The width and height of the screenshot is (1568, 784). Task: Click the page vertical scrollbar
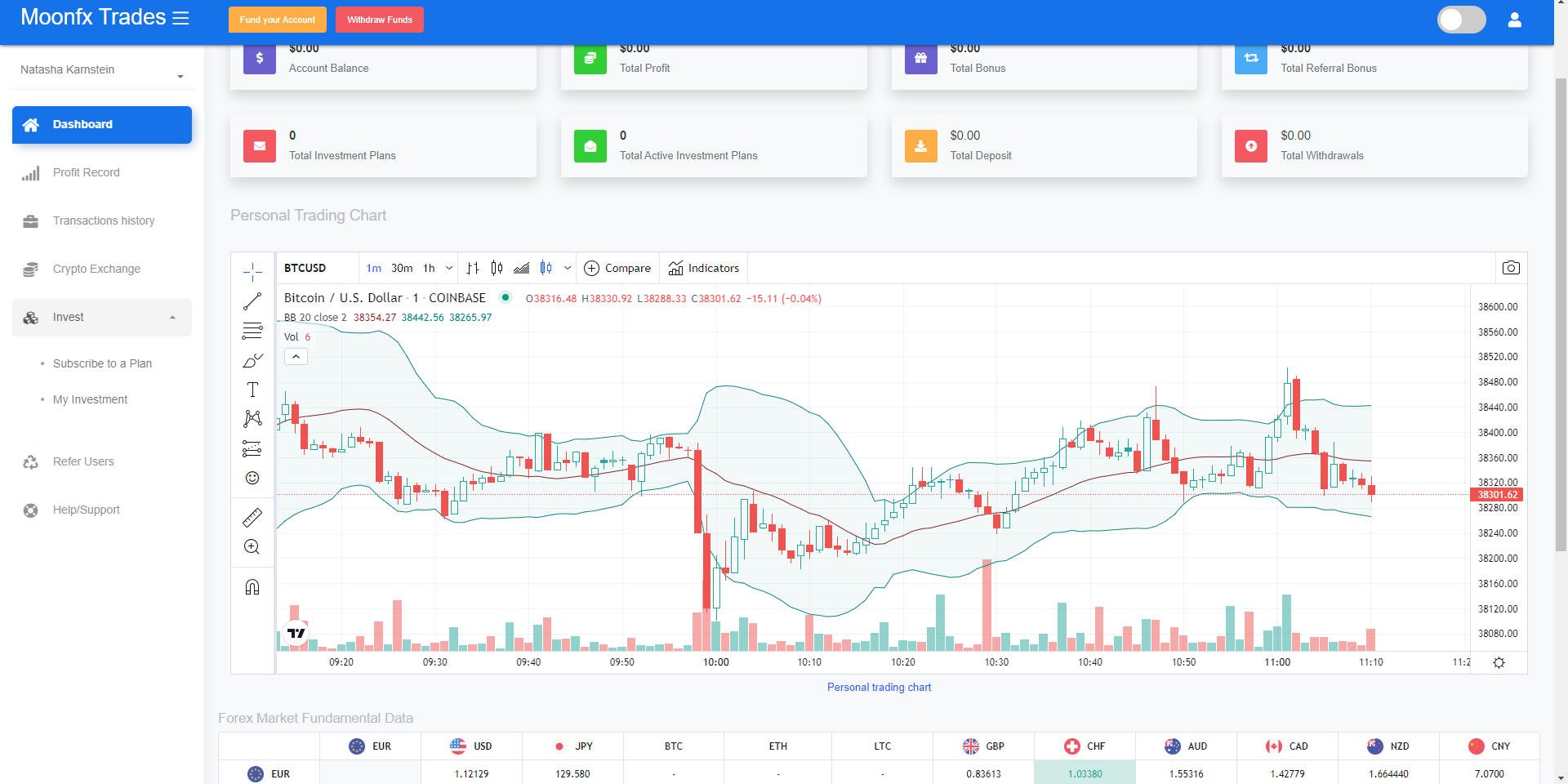[1561, 314]
